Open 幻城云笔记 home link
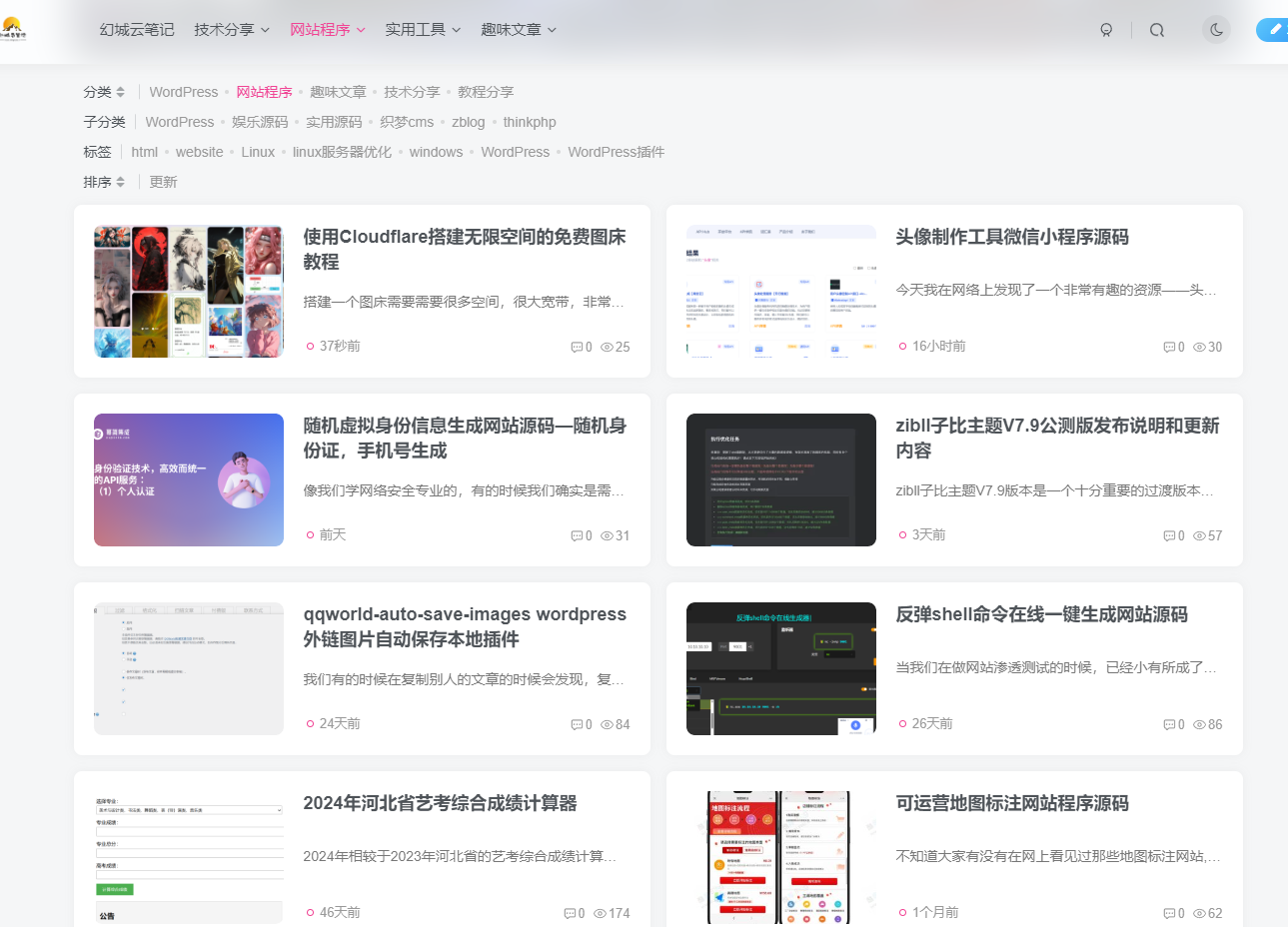The image size is (1288, 927). point(137,30)
